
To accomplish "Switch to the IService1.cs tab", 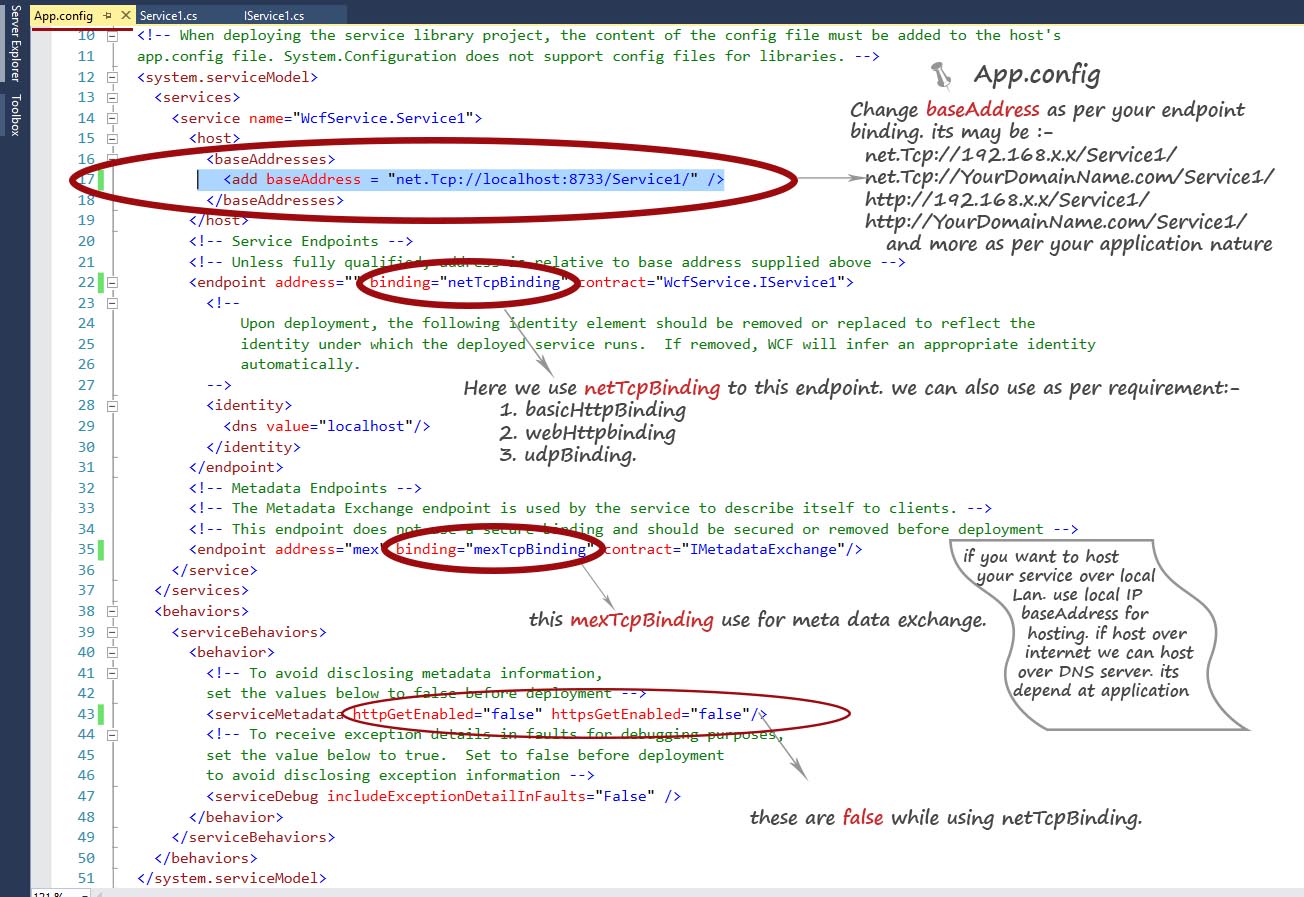I will 274,16.
